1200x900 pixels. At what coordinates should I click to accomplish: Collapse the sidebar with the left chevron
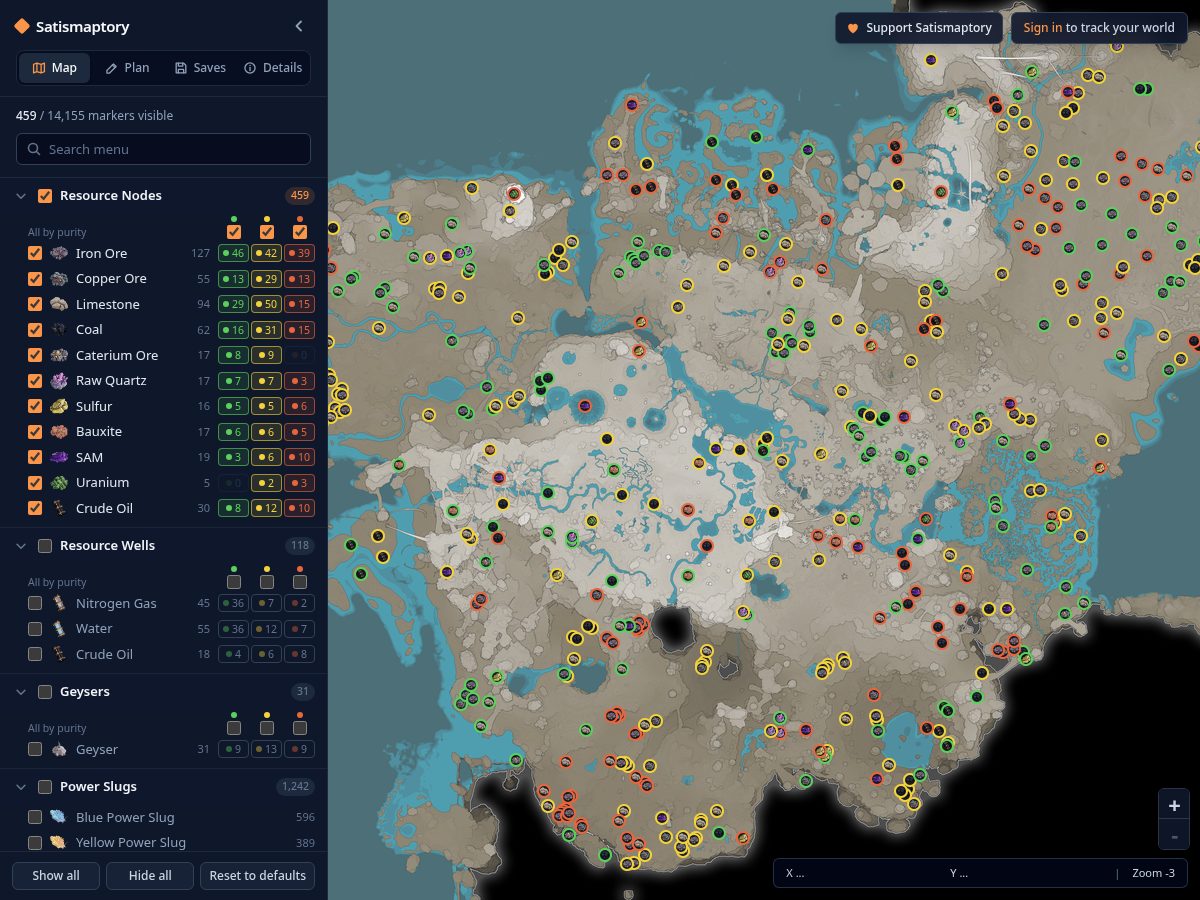tap(299, 27)
